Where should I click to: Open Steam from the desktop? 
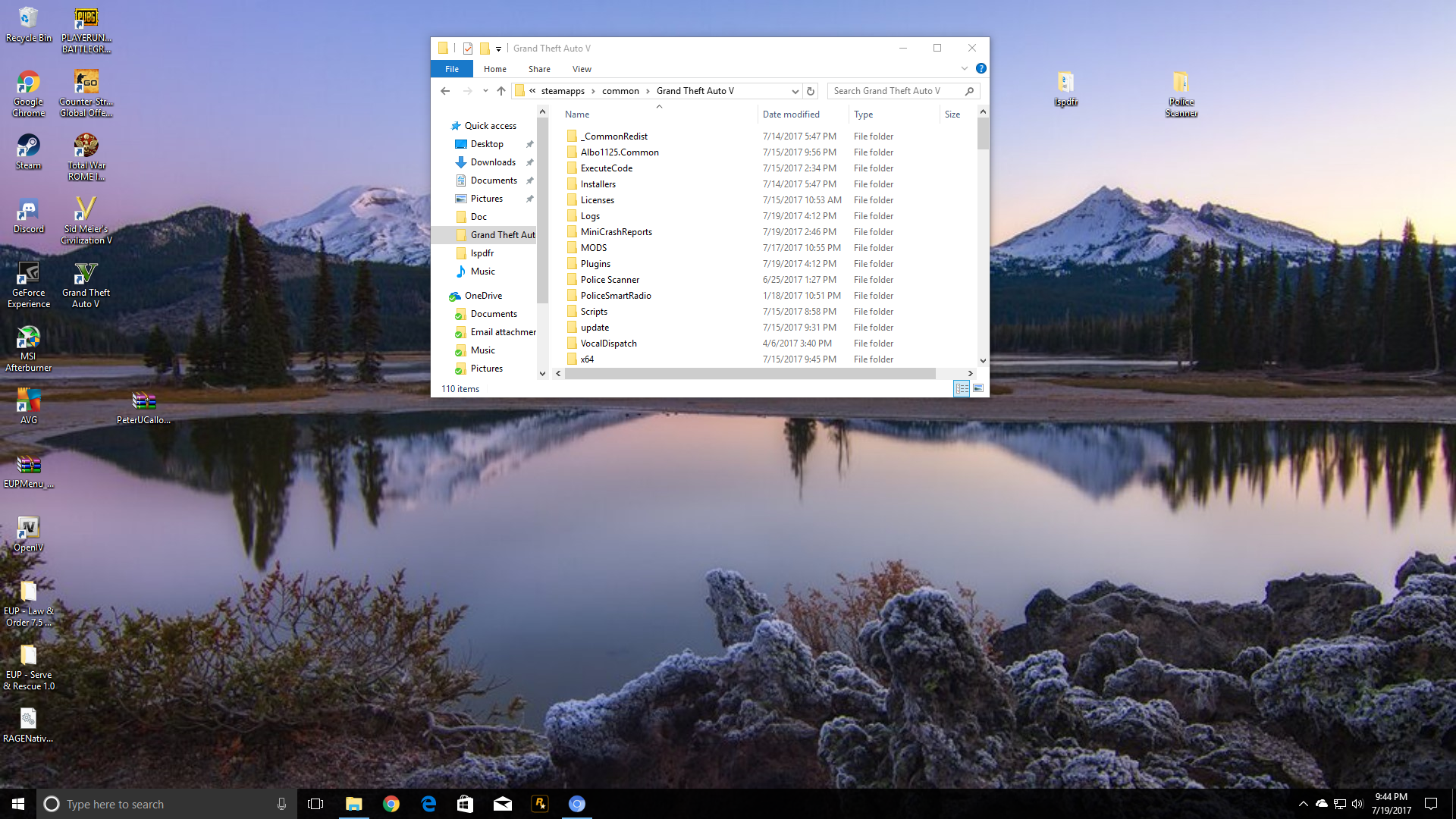pyautogui.click(x=29, y=151)
